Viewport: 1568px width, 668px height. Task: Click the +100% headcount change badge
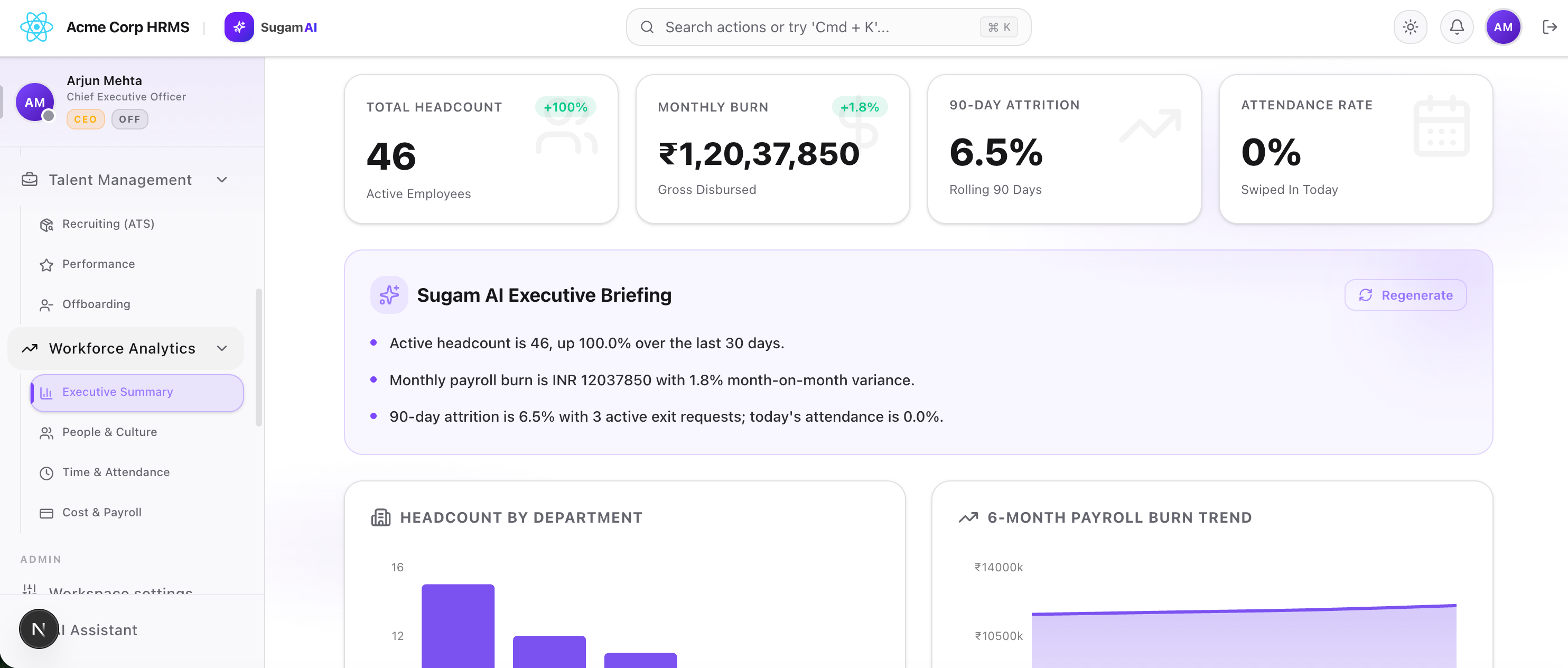(x=565, y=107)
